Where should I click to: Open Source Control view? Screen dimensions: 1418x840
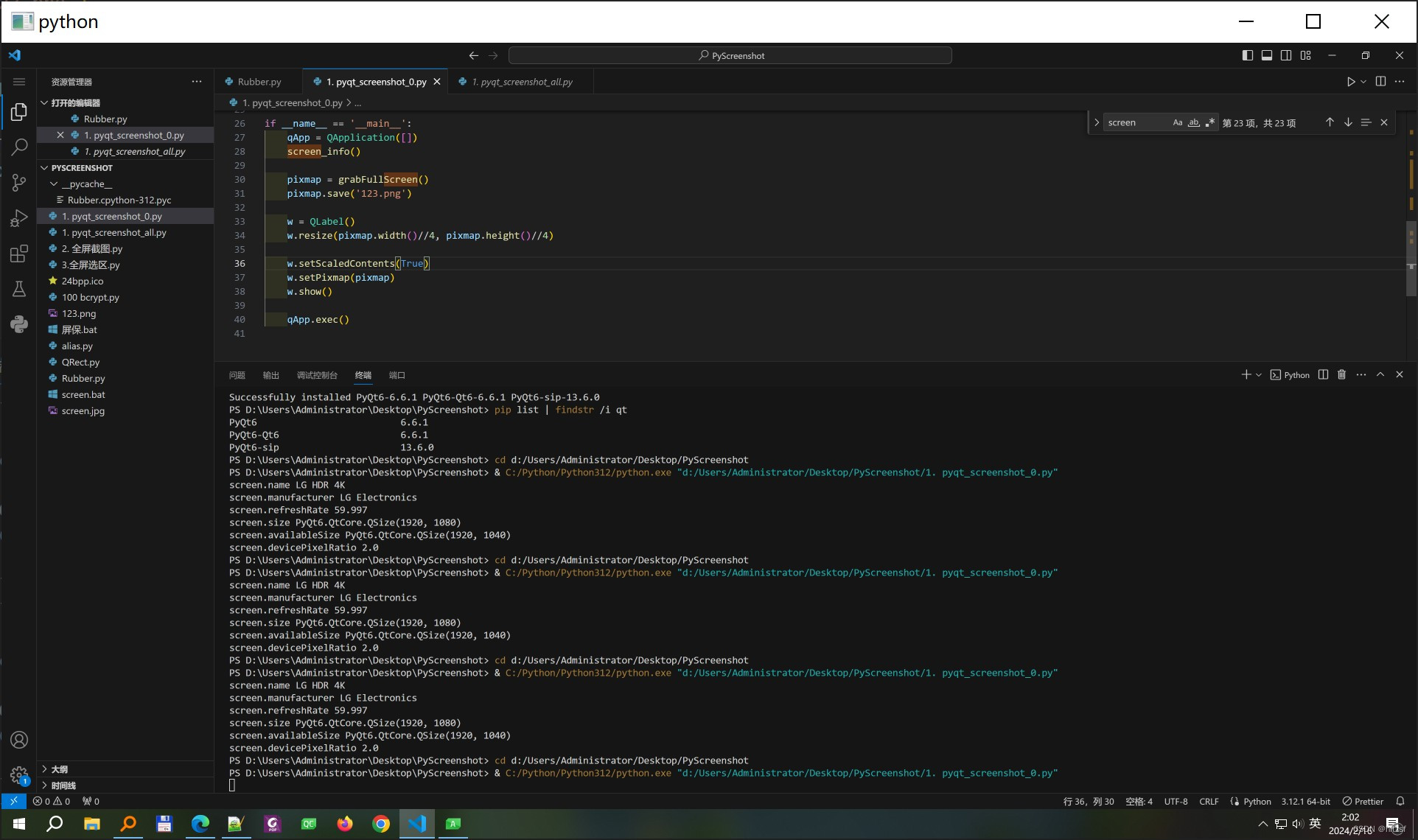[x=19, y=183]
